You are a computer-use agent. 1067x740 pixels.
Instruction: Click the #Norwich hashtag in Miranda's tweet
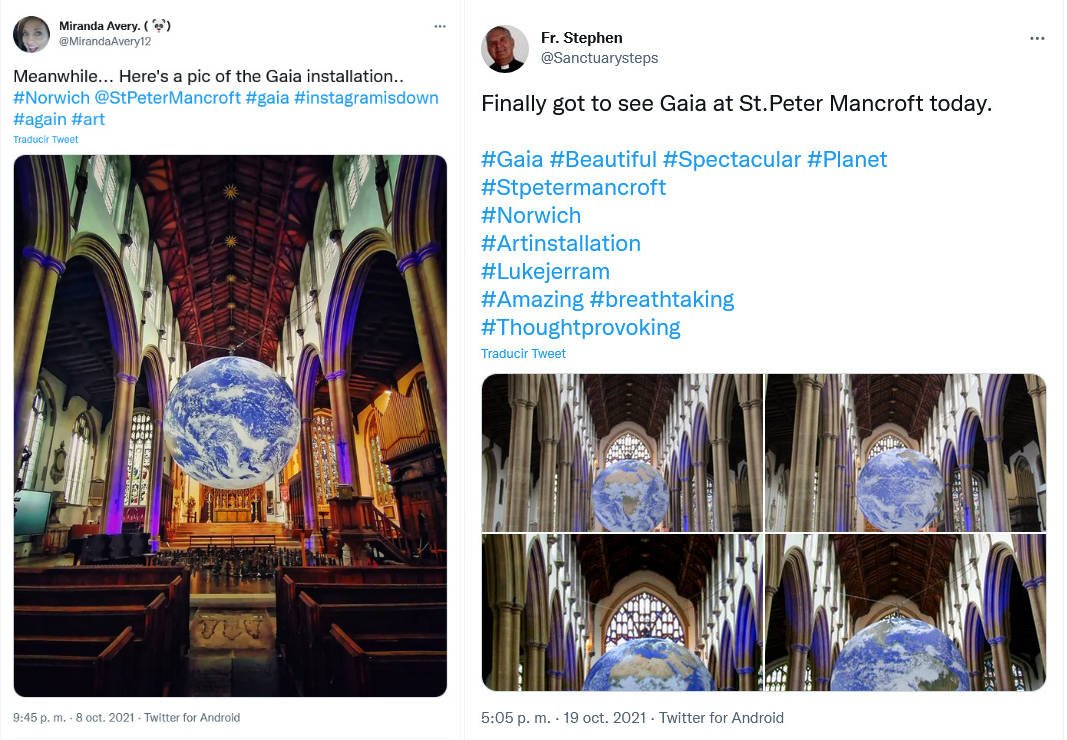pos(51,98)
